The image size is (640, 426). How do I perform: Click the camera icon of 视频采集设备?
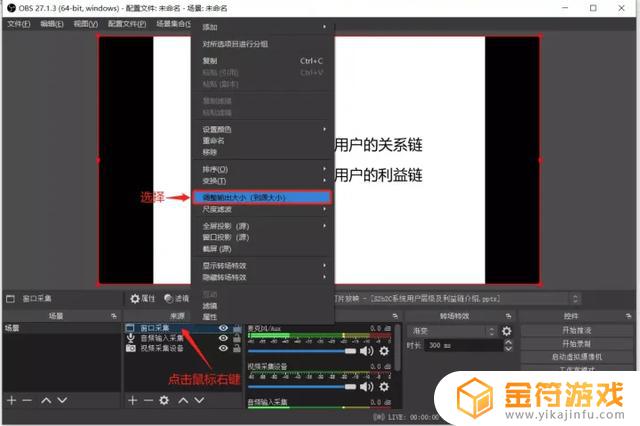pyautogui.click(x=131, y=348)
